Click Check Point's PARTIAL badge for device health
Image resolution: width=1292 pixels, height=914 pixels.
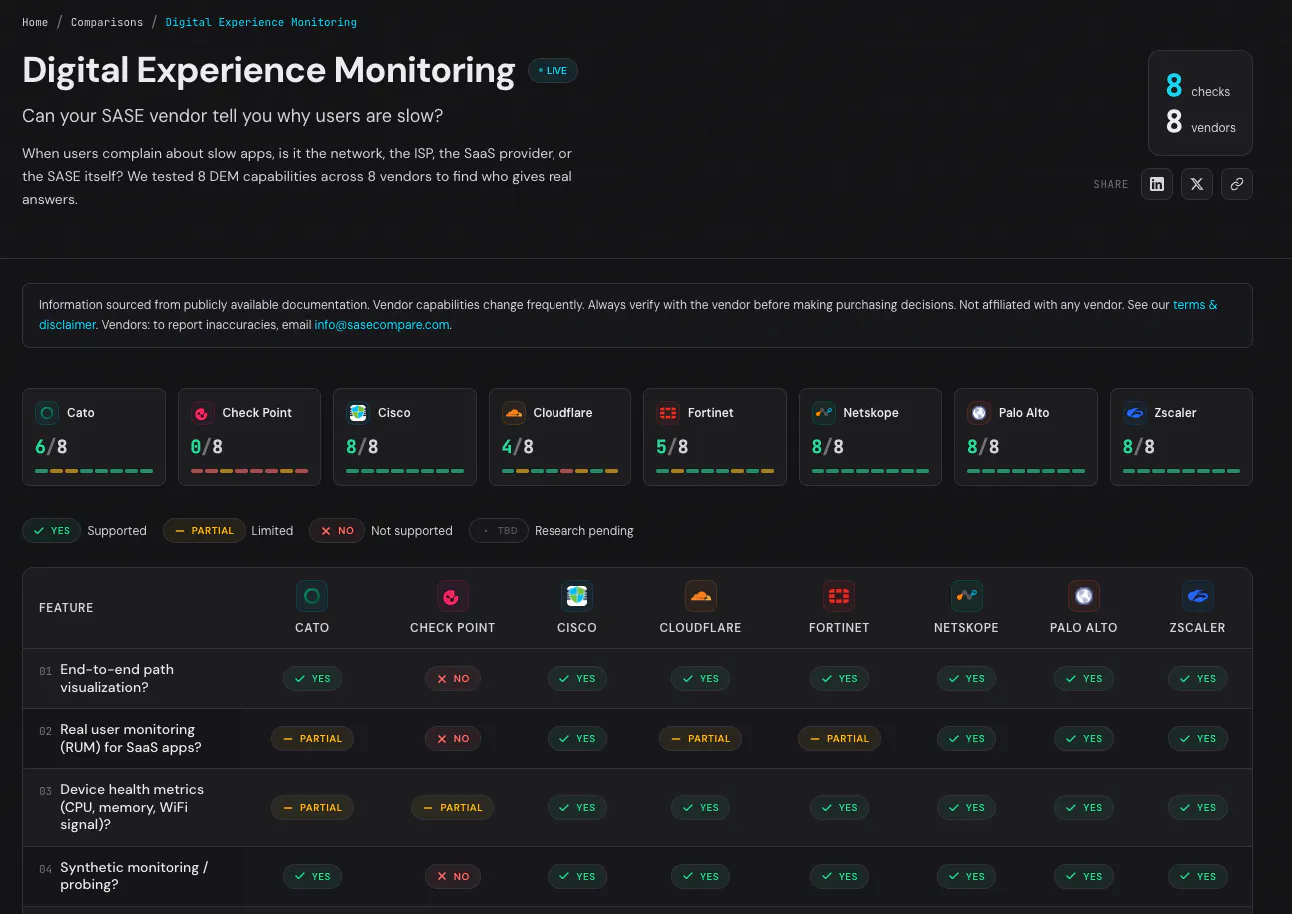pyautogui.click(x=453, y=807)
